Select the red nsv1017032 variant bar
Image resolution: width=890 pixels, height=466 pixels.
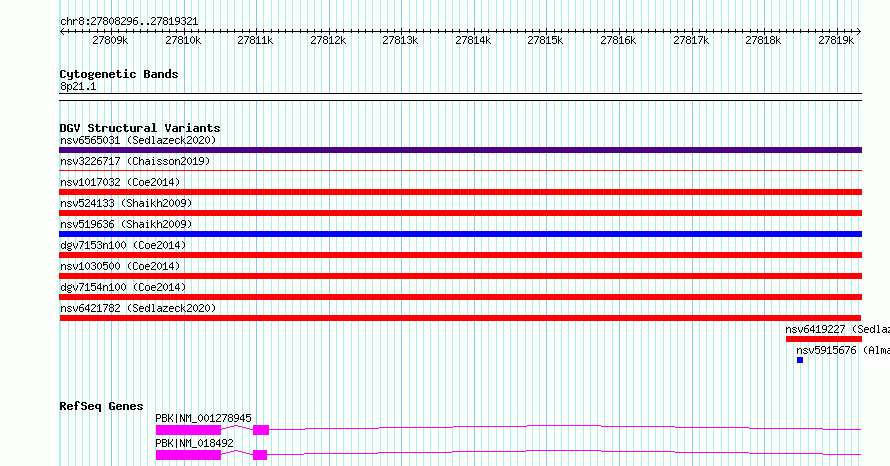[460, 192]
